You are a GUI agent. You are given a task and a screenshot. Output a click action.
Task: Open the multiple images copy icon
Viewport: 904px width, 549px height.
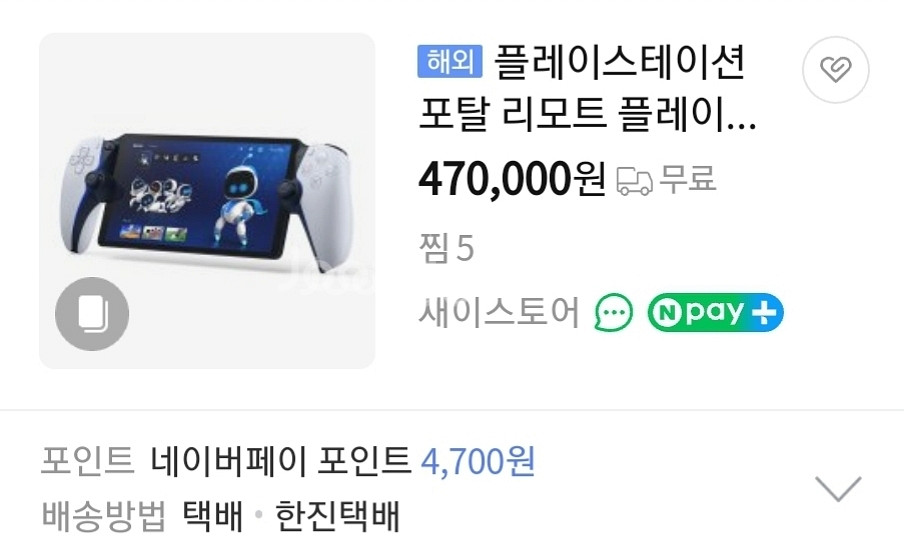pyautogui.click(x=92, y=314)
